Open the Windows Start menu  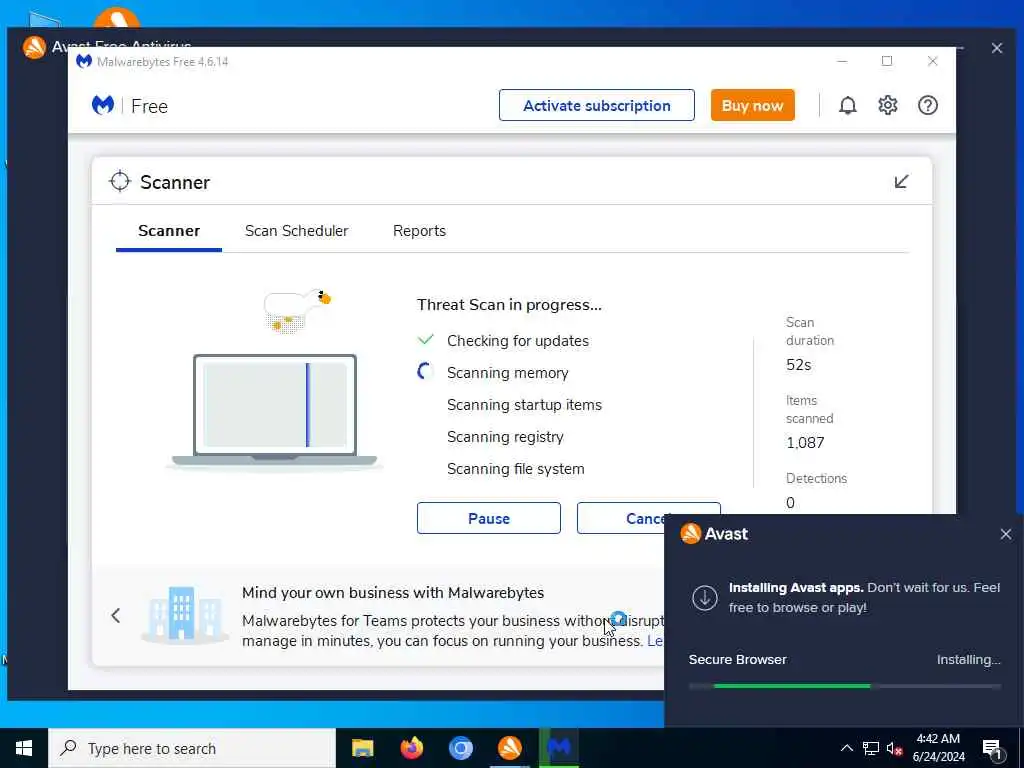(24, 748)
